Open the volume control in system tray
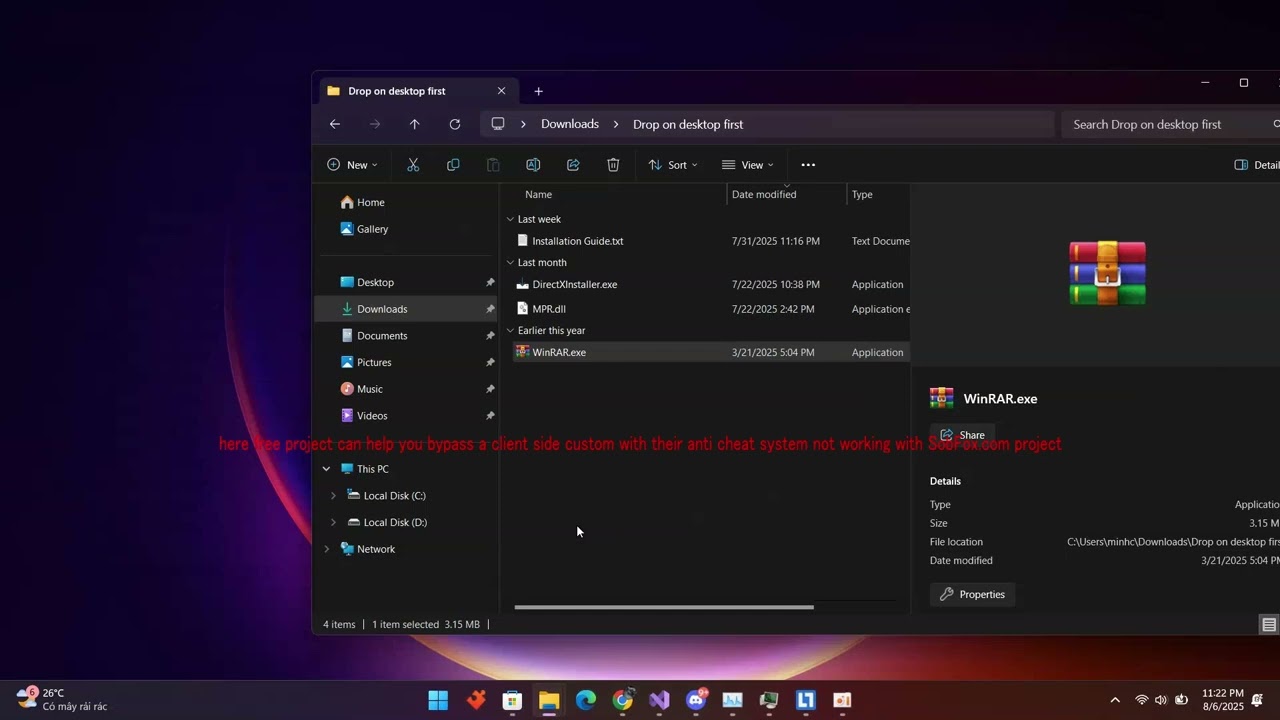The width and height of the screenshot is (1280, 720). click(1160, 700)
